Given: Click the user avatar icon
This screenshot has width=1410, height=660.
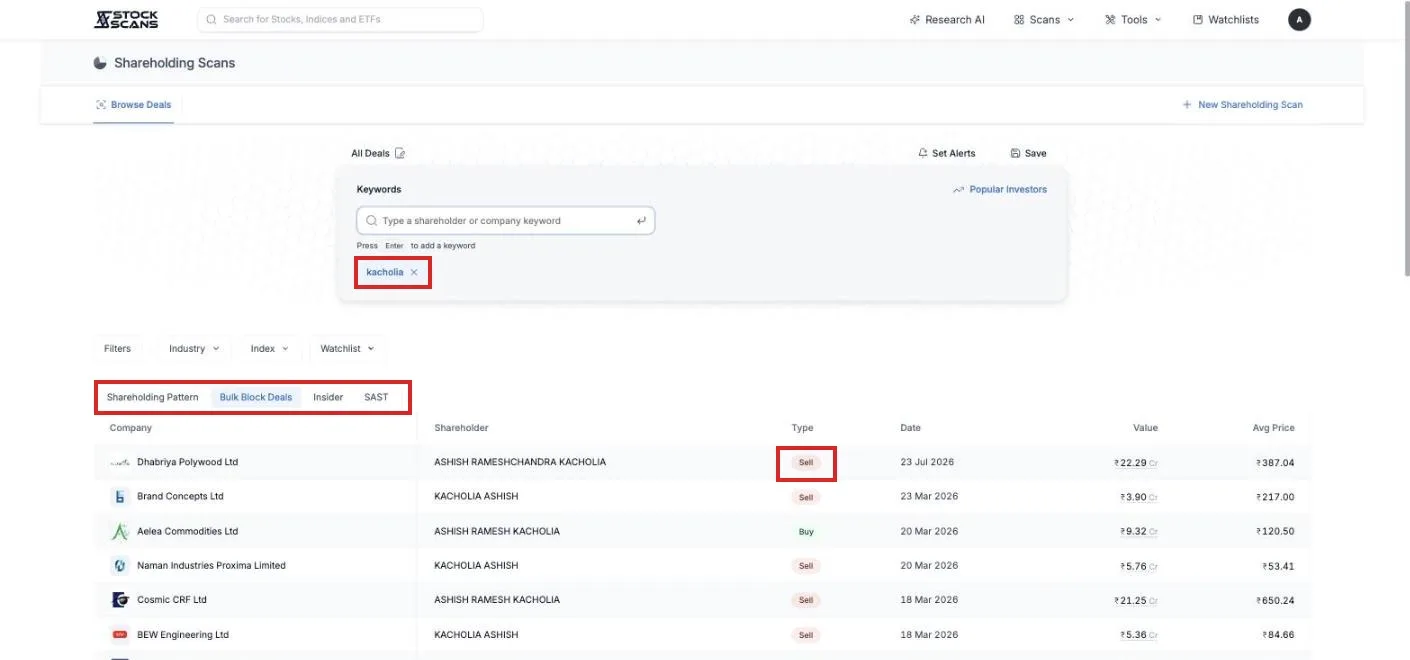Looking at the screenshot, I should 1299,19.
